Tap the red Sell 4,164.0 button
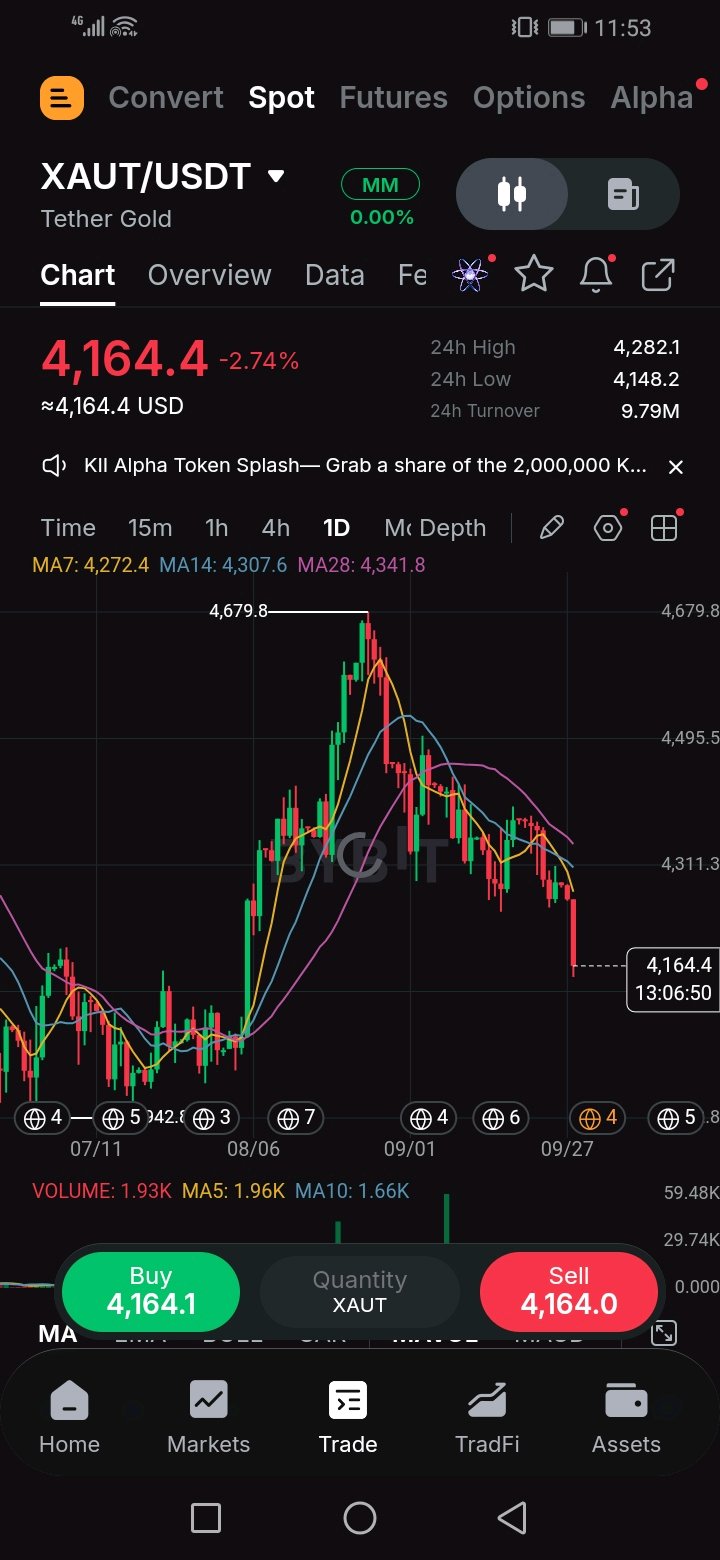Image resolution: width=720 pixels, height=1560 pixels. pos(569,1291)
